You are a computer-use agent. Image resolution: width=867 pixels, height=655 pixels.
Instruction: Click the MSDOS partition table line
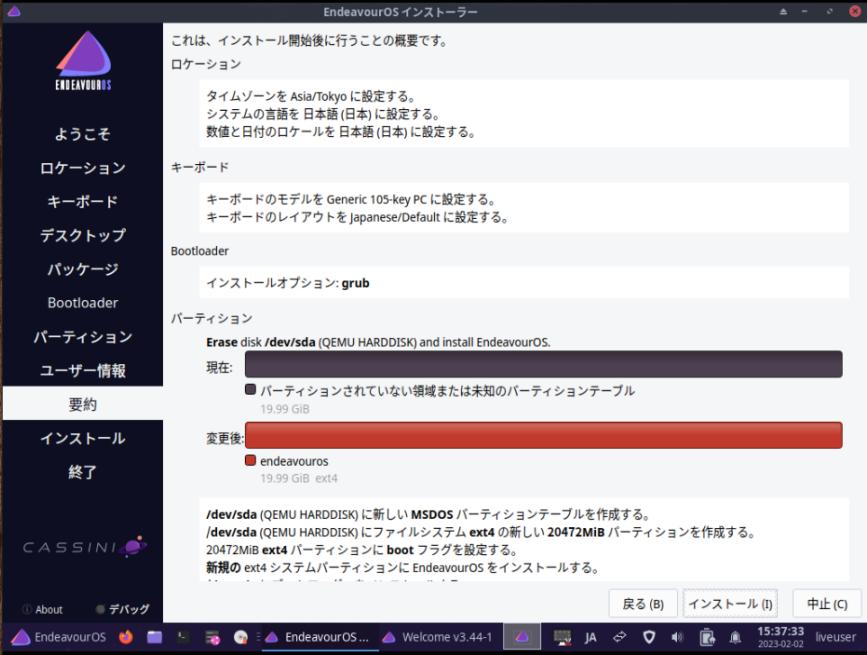coord(427,515)
